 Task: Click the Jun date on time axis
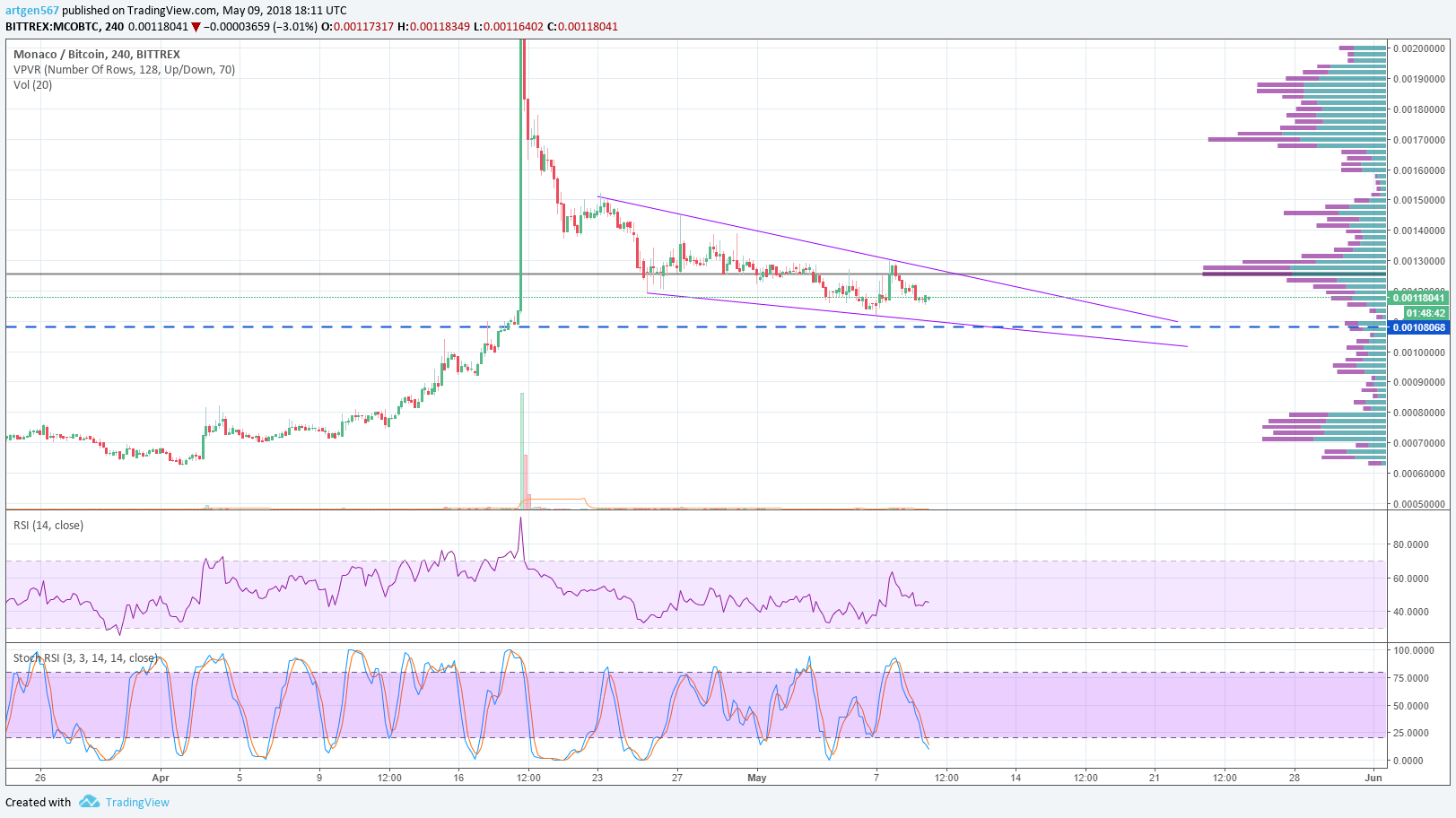(1373, 778)
